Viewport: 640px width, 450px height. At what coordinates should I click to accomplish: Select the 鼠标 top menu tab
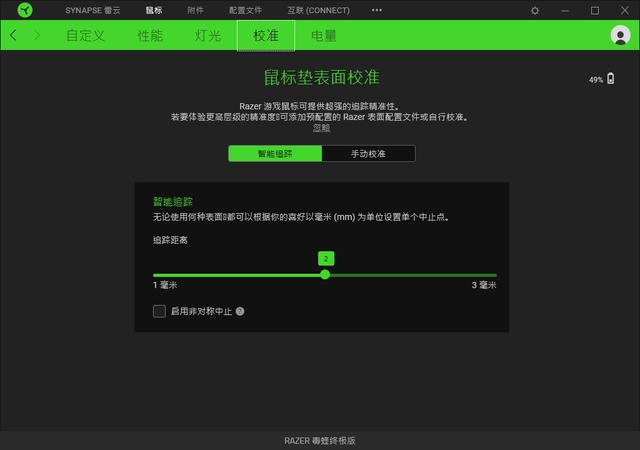coord(154,10)
